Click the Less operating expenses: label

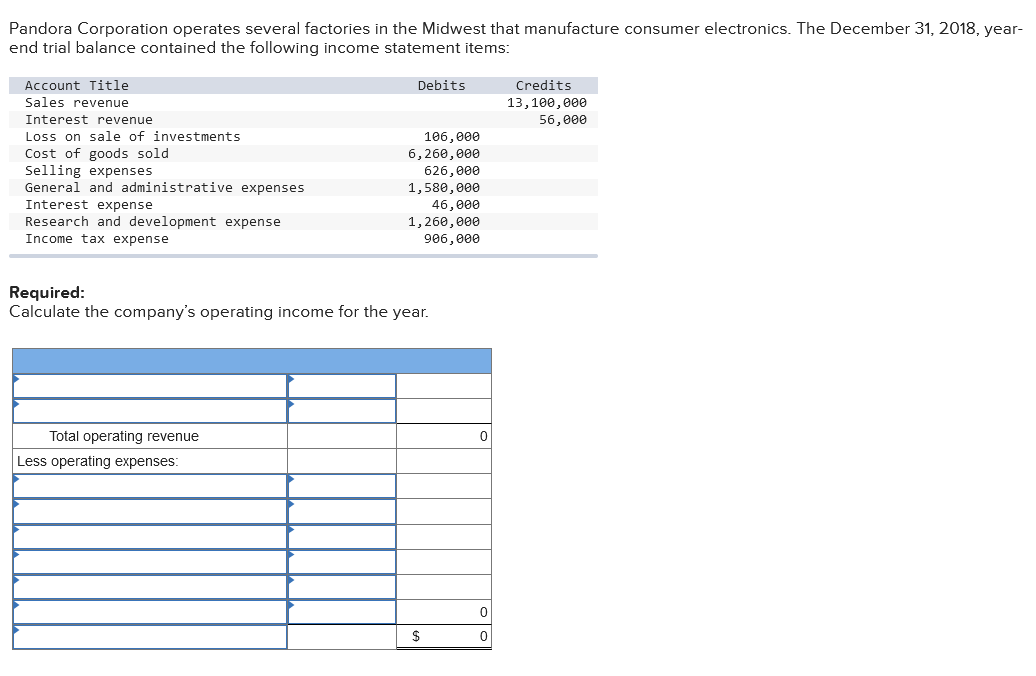98,461
